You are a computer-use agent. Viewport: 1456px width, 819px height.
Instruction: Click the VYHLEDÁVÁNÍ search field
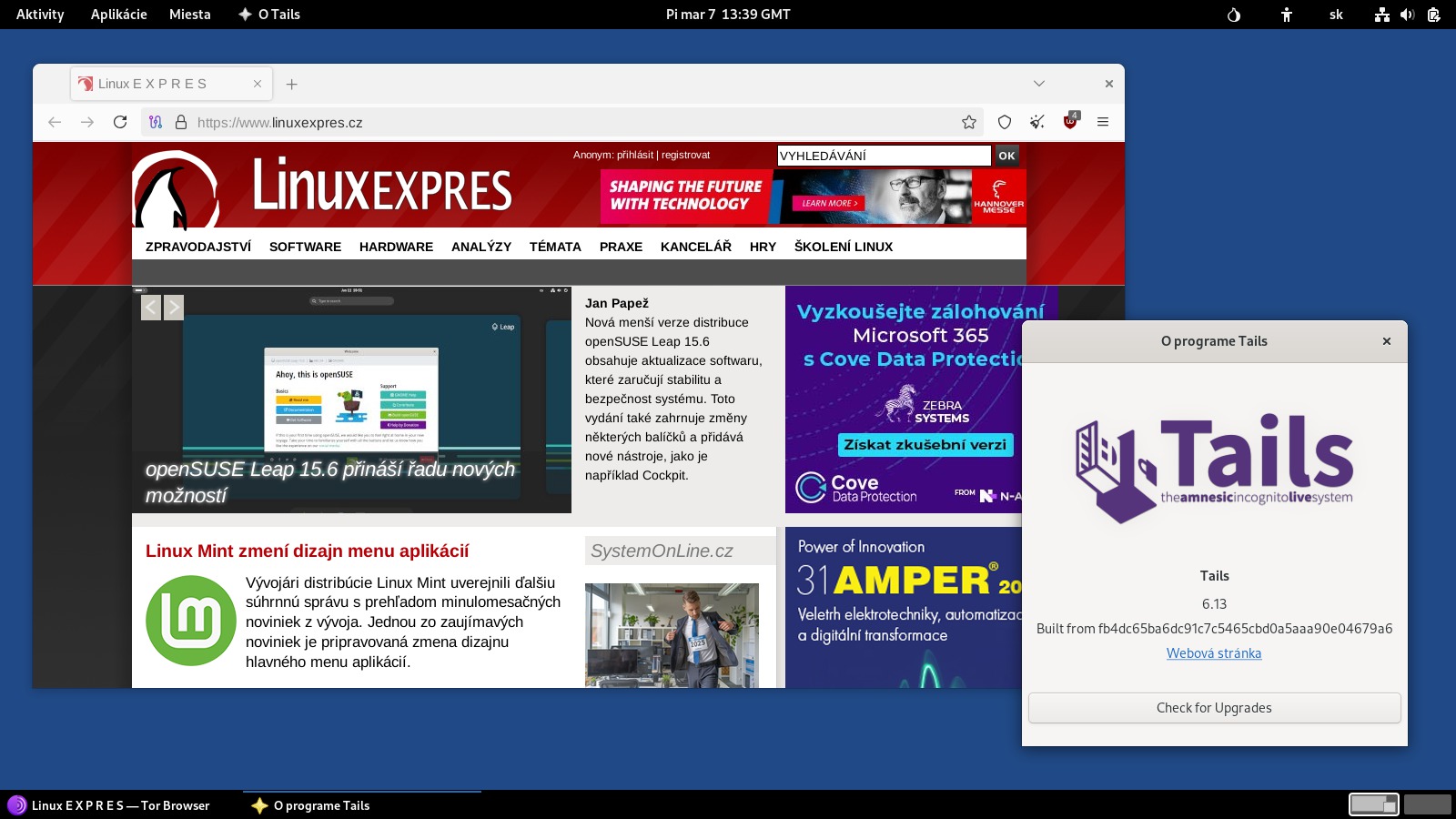884,156
